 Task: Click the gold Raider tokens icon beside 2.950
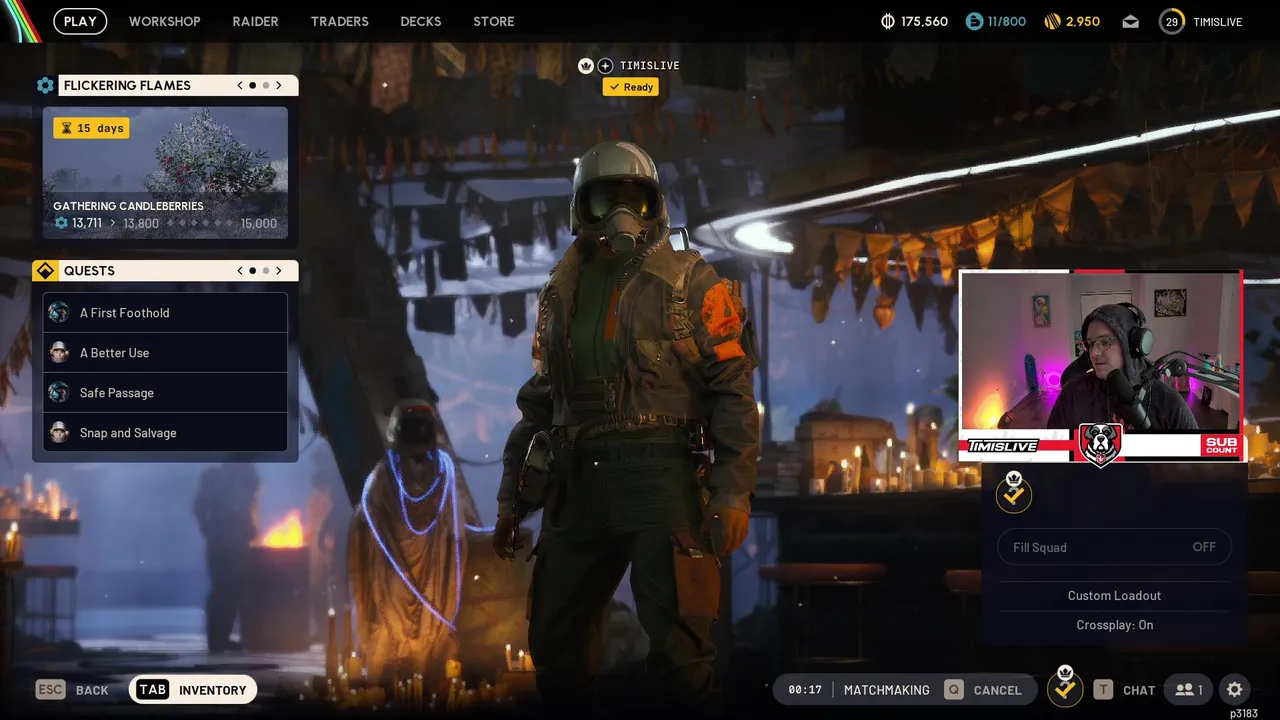click(x=1052, y=21)
